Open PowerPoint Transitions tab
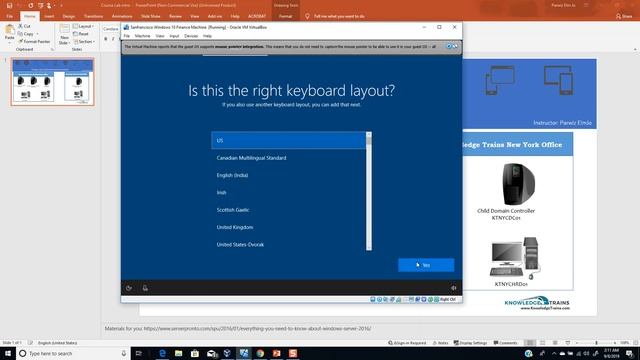 tap(93, 16)
